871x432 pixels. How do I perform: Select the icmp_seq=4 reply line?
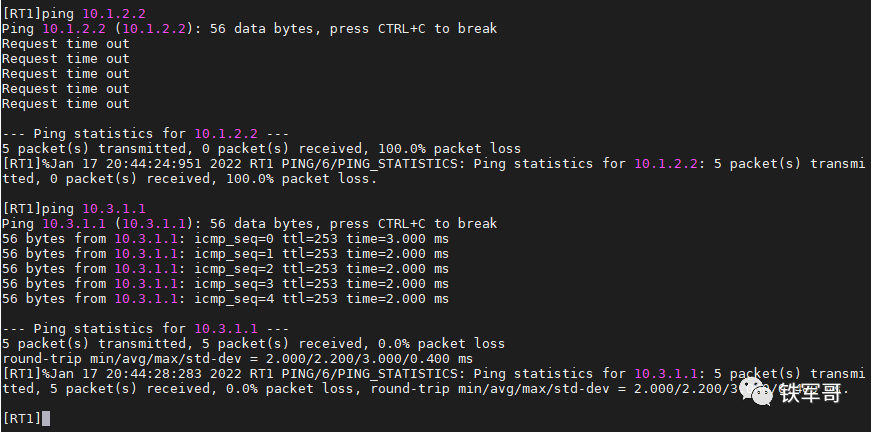point(225,299)
